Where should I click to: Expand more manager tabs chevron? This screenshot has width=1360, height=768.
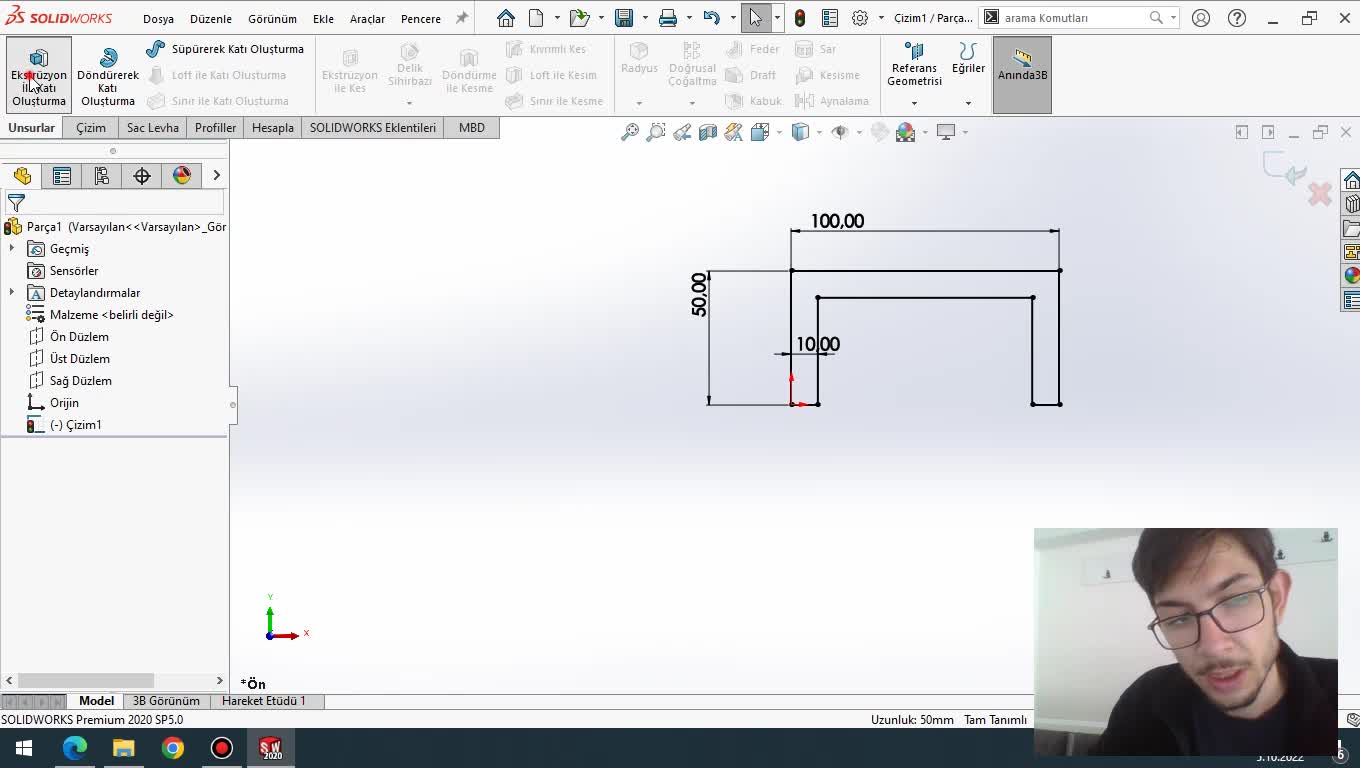(x=216, y=176)
